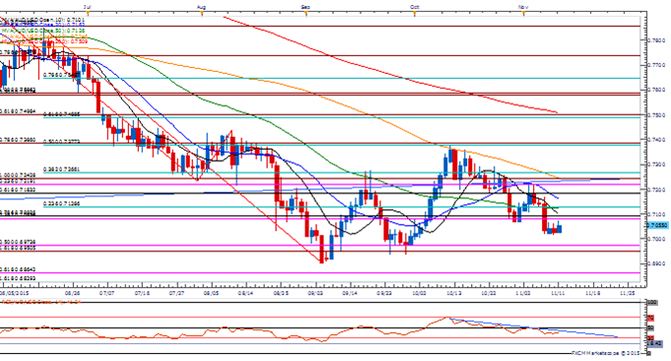This screenshot has height=361, width=671.
Task: Click the 50 midline label on RSI axis
Action: 650,328
